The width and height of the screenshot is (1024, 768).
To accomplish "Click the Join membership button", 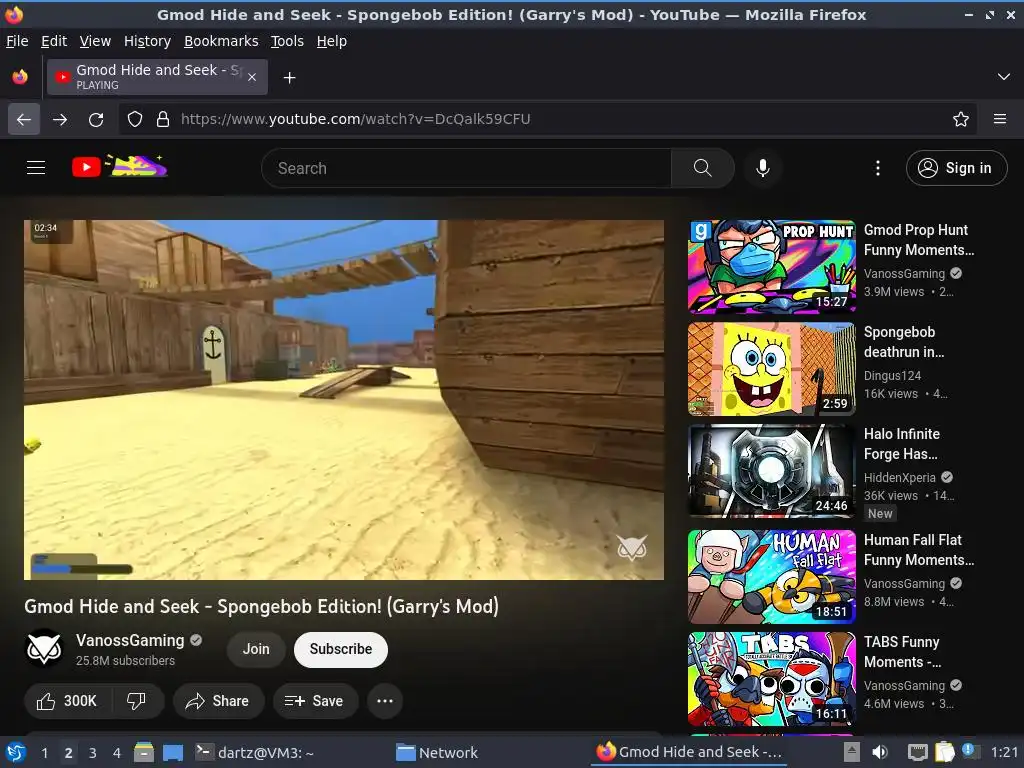I will click(x=256, y=649).
